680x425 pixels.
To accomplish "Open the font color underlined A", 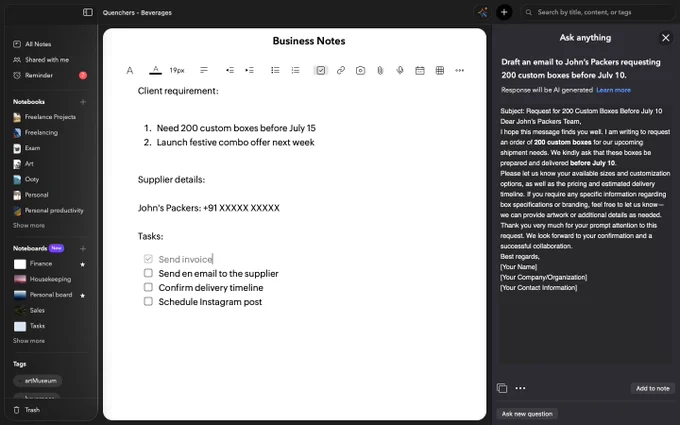I will pyautogui.click(x=156, y=70).
